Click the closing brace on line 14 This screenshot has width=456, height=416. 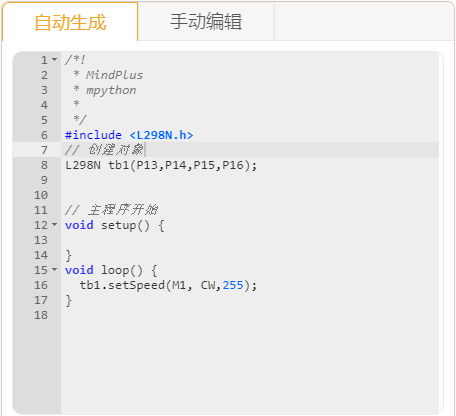(68, 255)
